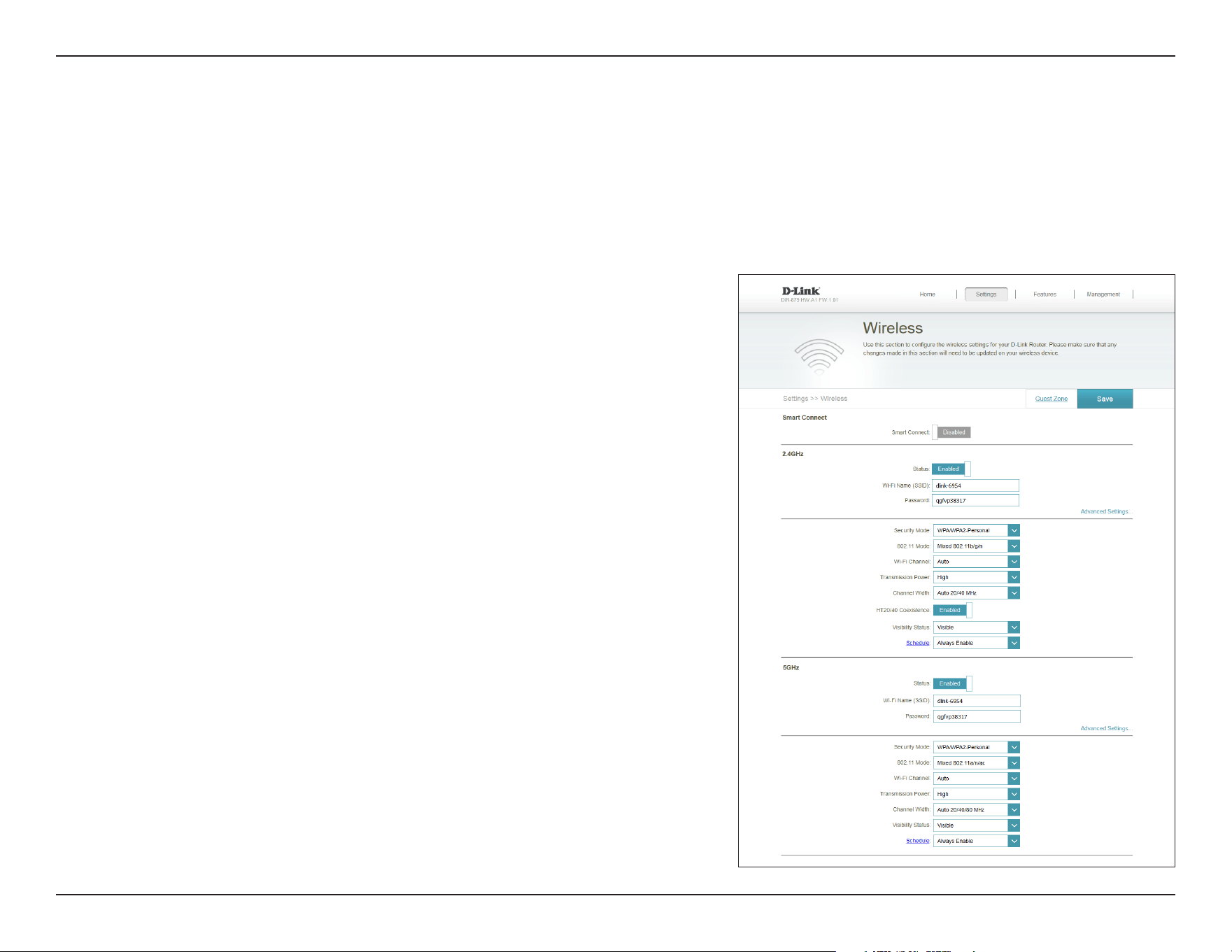Open 2.4GHz Channel Width dropdown

[977, 593]
